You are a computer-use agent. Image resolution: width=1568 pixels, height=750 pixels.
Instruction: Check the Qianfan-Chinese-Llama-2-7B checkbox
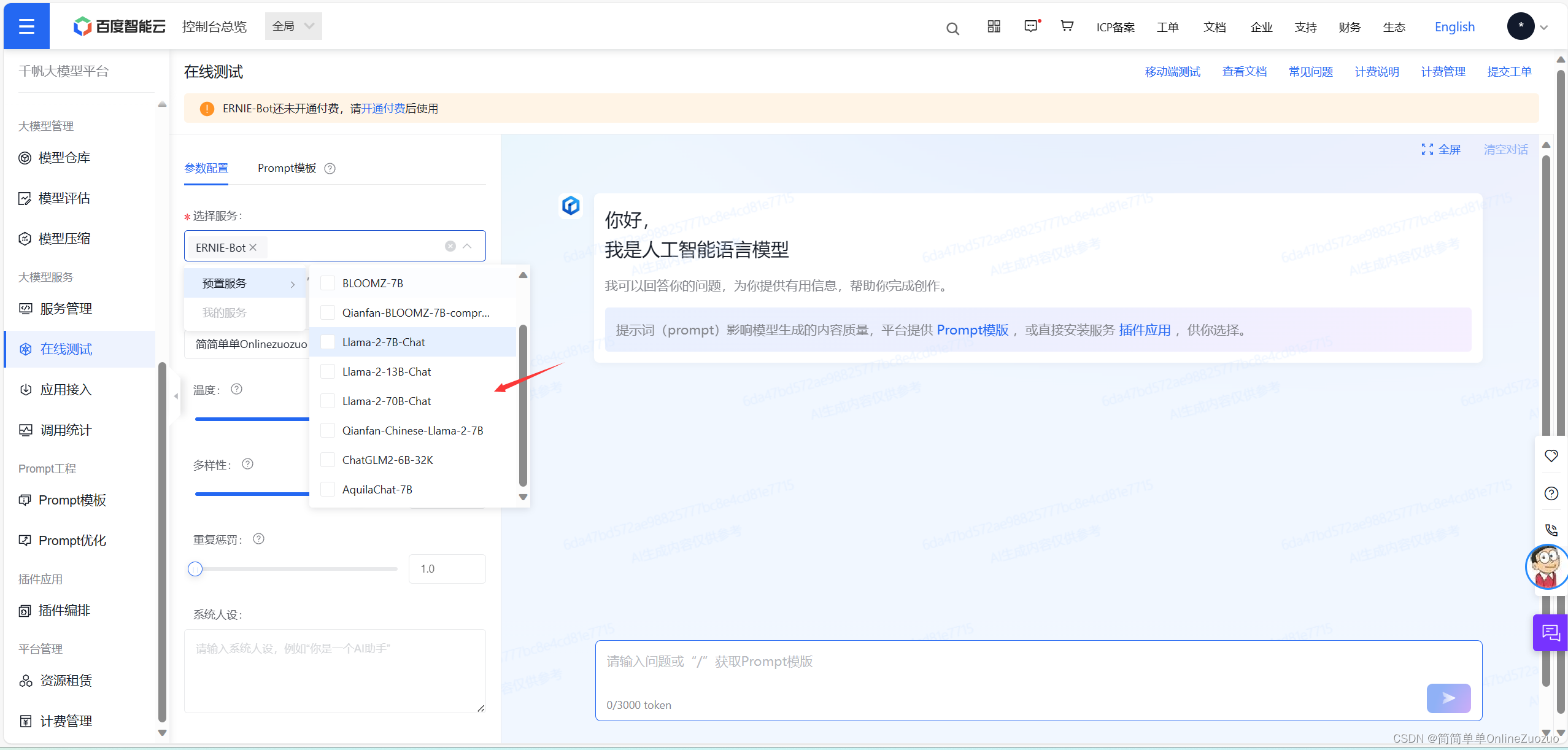[328, 430]
